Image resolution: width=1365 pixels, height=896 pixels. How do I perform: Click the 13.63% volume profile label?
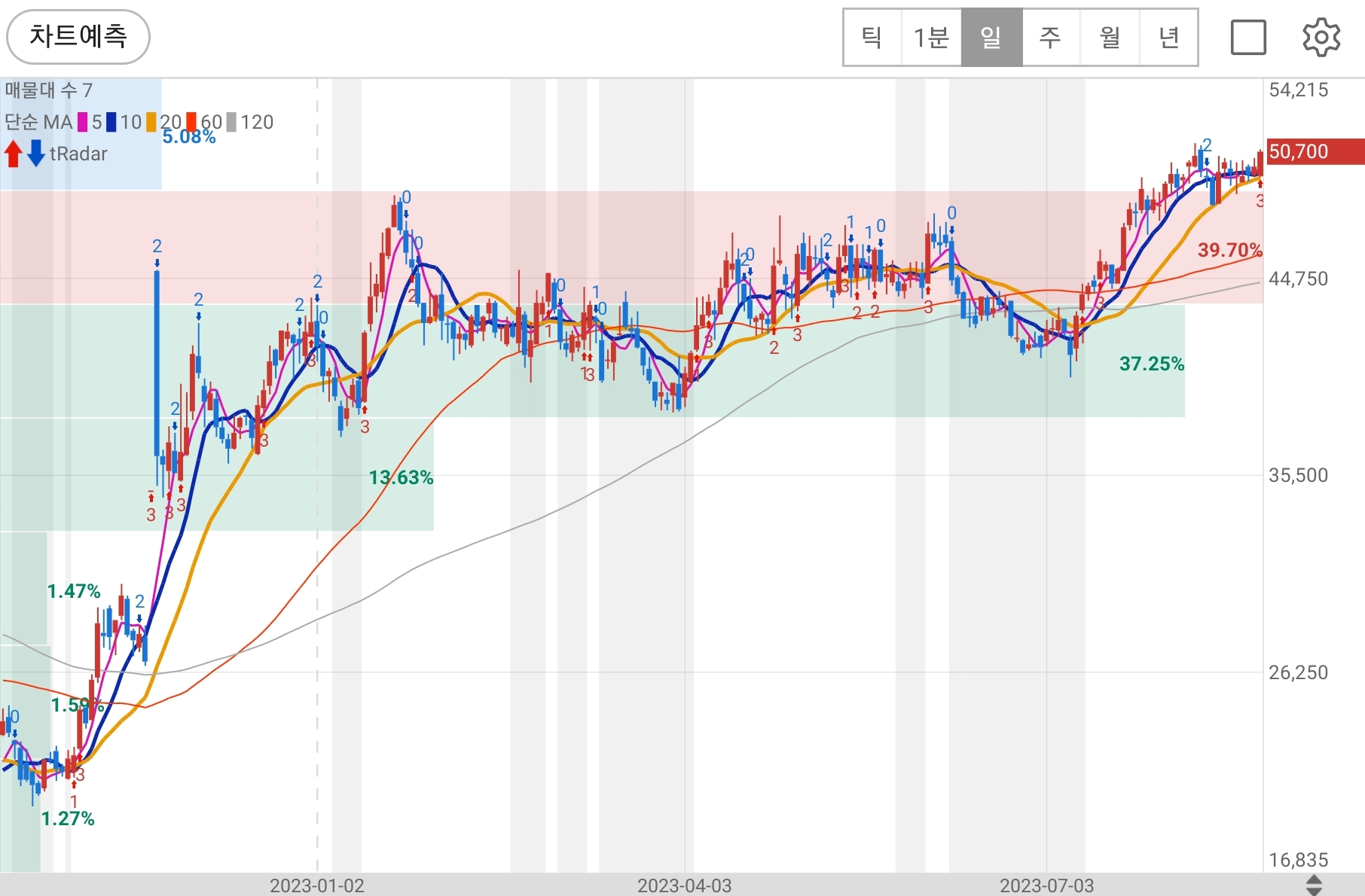401,477
